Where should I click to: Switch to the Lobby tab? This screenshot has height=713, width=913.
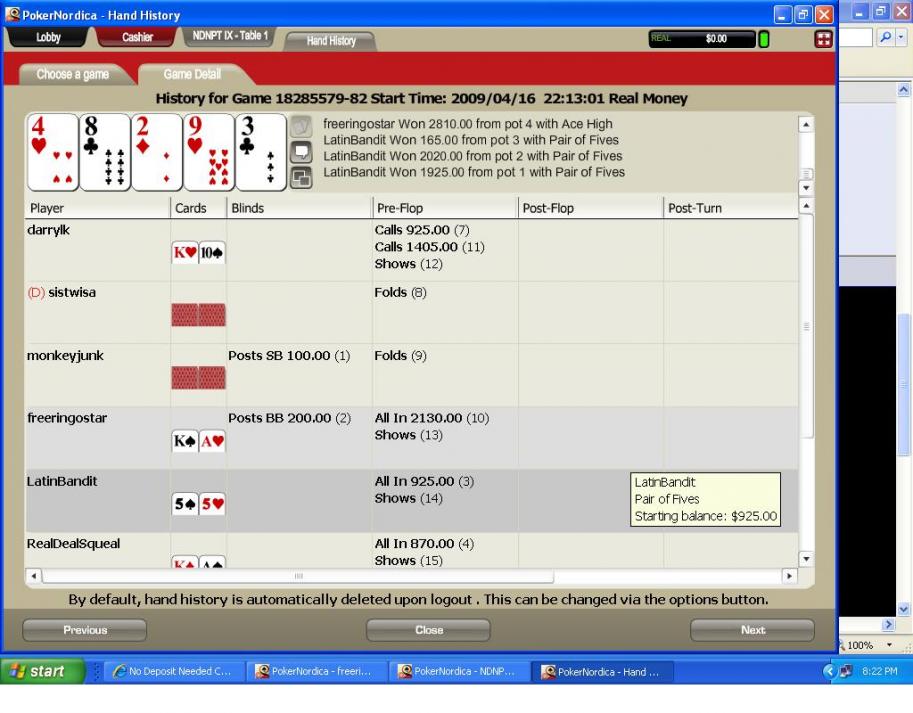tap(48, 37)
